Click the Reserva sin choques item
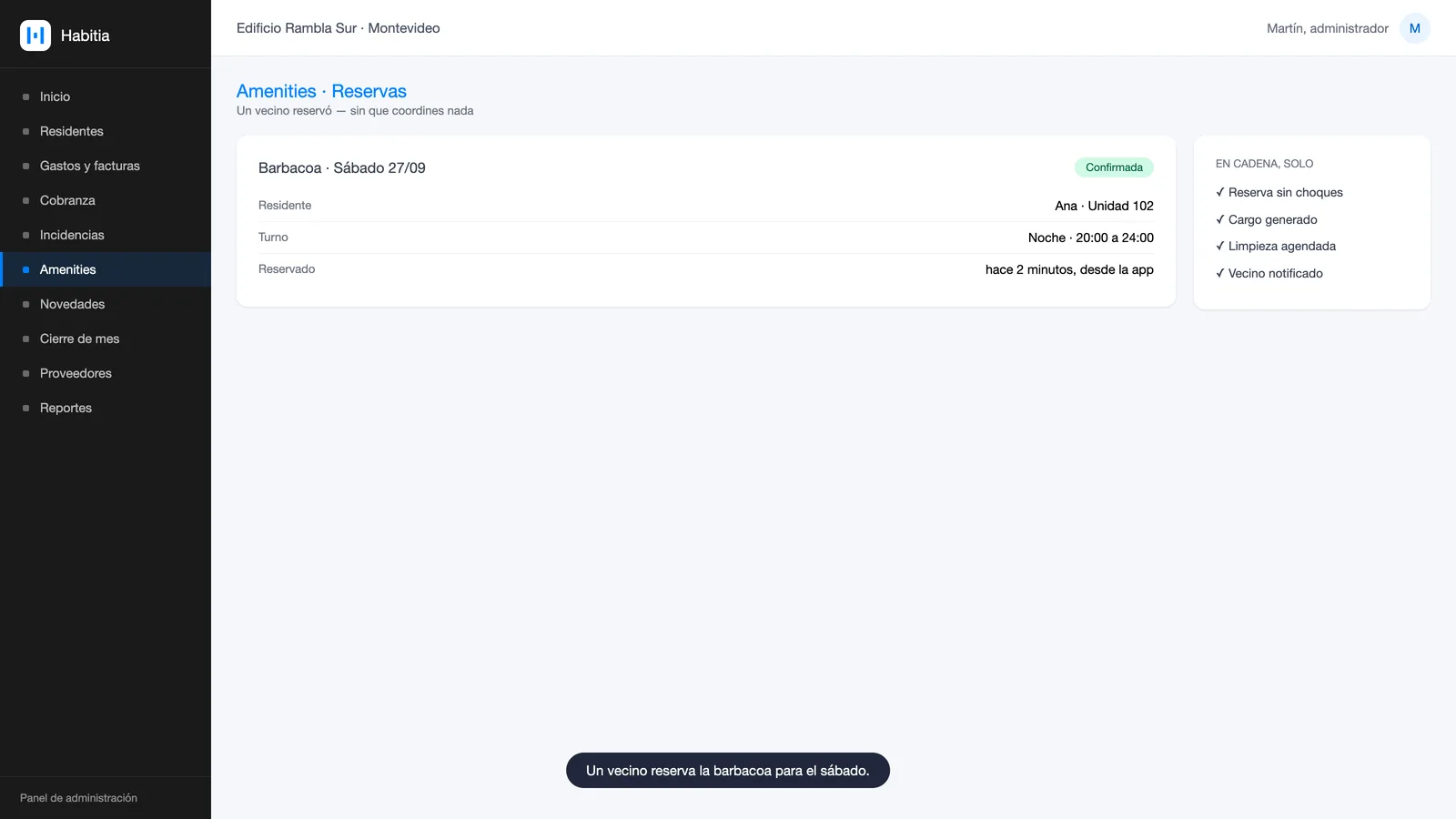The width and height of the screenshot is (1456, 819). point(1279,192)
